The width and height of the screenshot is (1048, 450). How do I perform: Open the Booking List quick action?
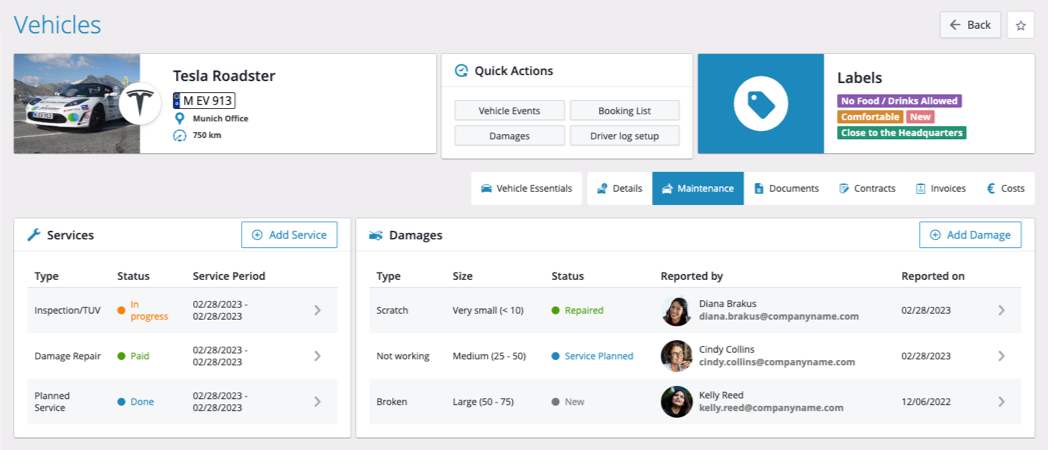coord(624,110)
